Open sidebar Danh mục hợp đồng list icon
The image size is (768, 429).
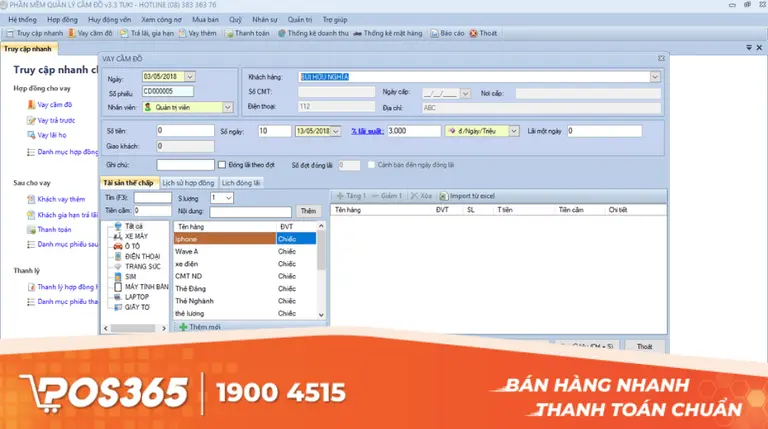pos(31,152)
